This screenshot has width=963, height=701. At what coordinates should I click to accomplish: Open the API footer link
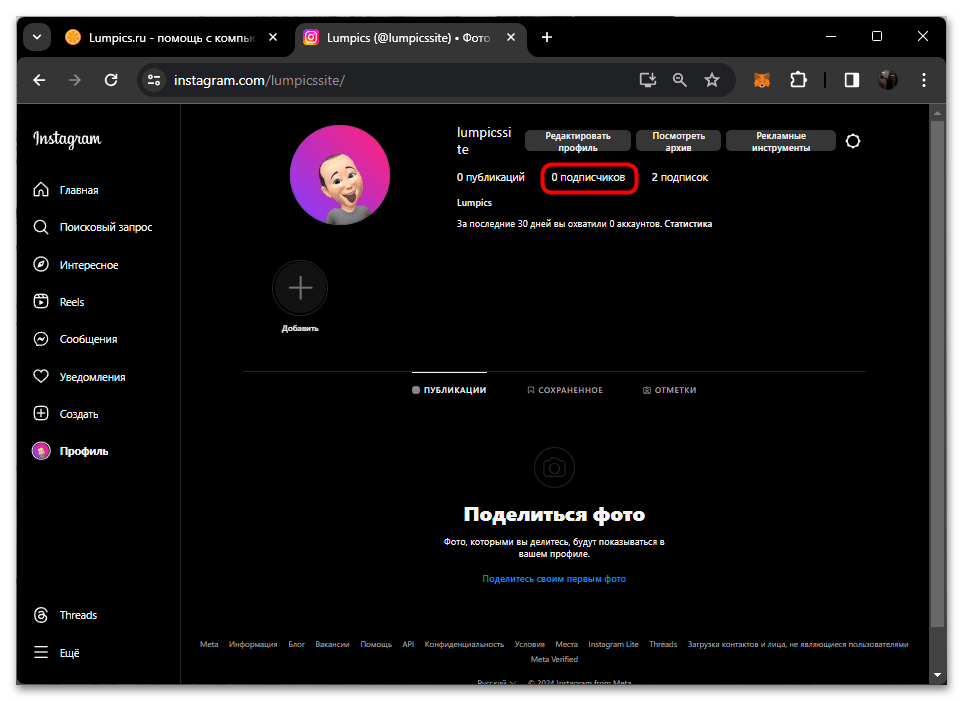[x=408, y=644]
